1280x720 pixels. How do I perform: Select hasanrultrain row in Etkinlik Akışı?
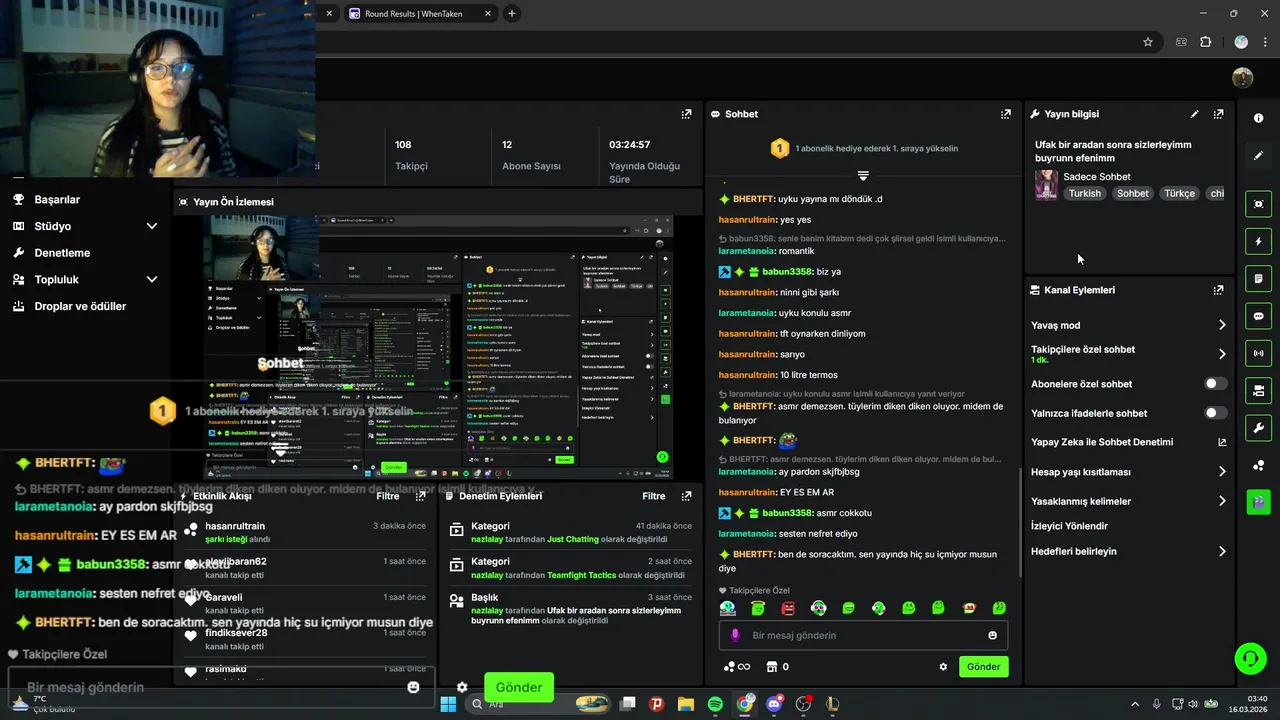(306, 532)
